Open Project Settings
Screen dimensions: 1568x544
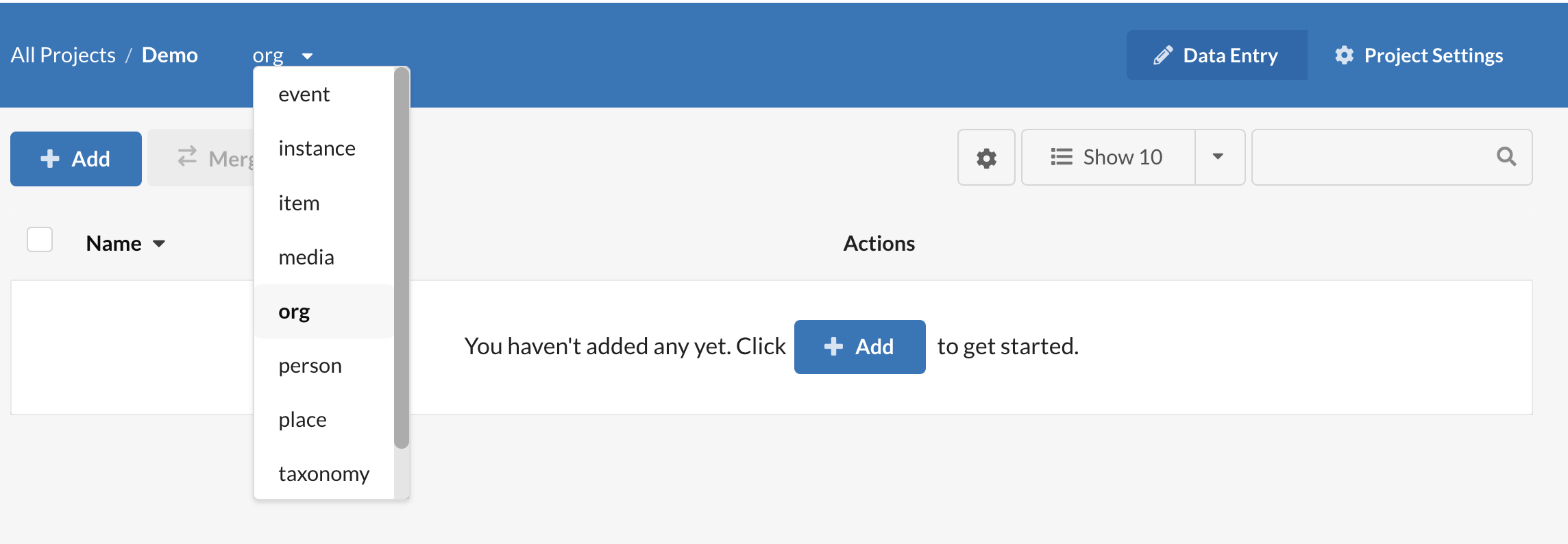pyautogui.click(x=1419, y=55)
